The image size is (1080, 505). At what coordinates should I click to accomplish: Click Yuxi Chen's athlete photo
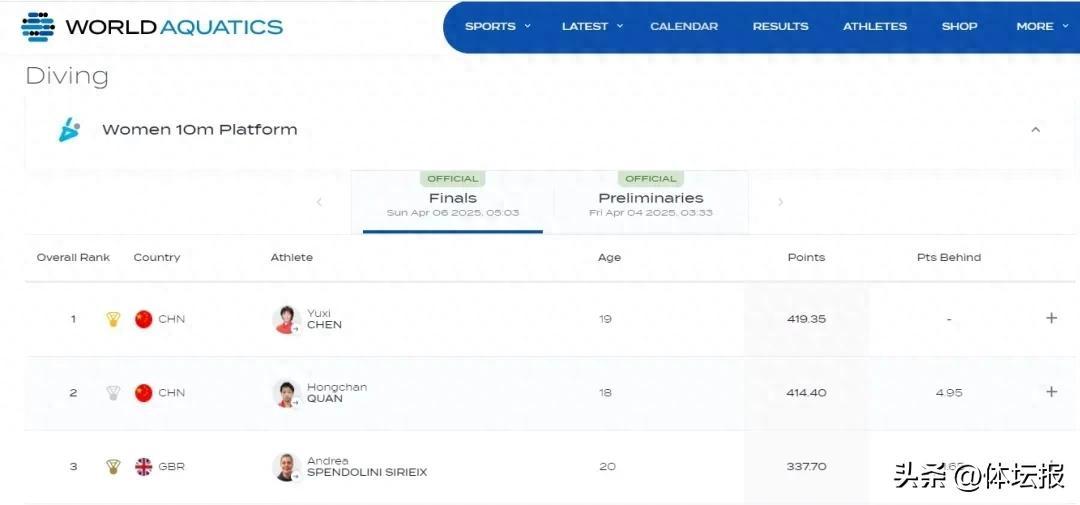(286, 319)
